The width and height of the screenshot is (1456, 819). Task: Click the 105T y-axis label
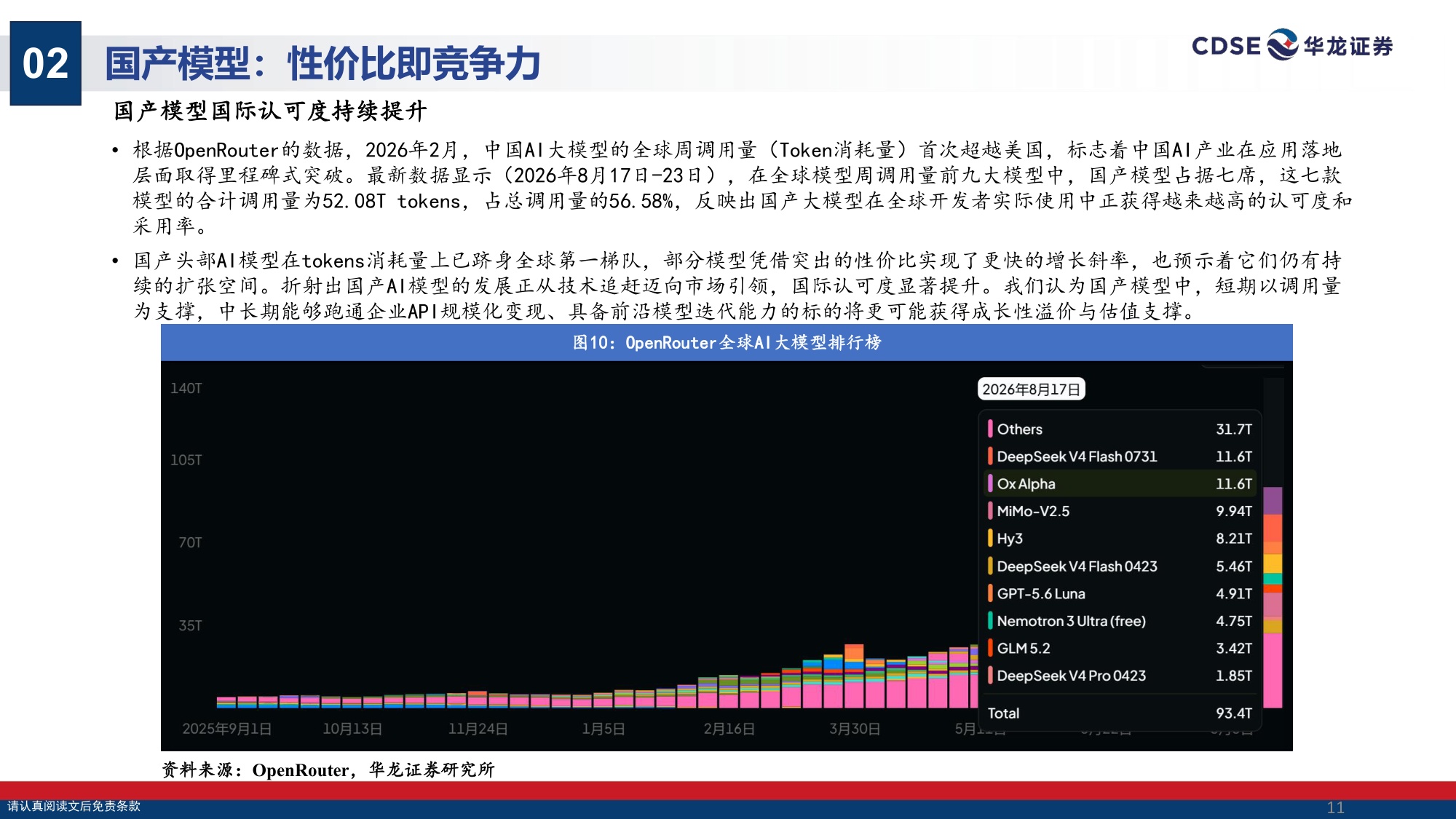[186, 460]
